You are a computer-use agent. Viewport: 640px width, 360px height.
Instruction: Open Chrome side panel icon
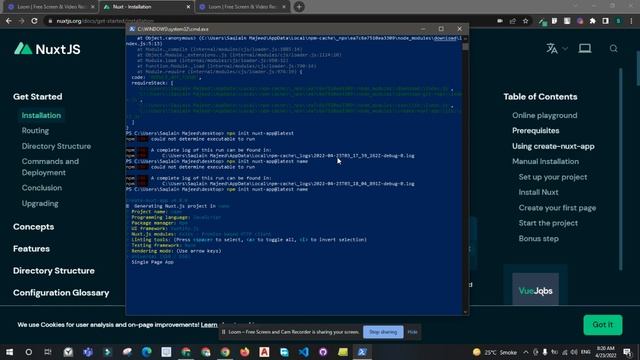click(605, 21)
